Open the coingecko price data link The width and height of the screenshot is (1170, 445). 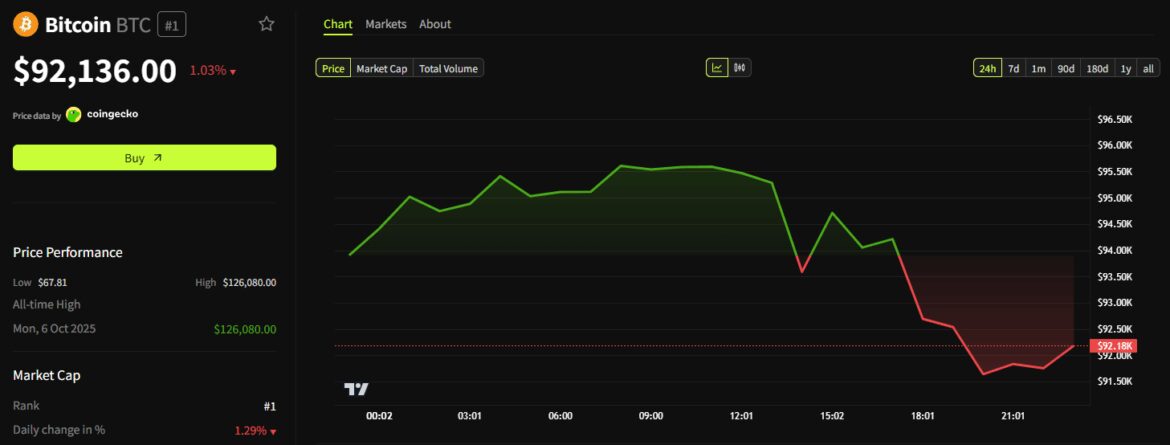tap(112, 114)
